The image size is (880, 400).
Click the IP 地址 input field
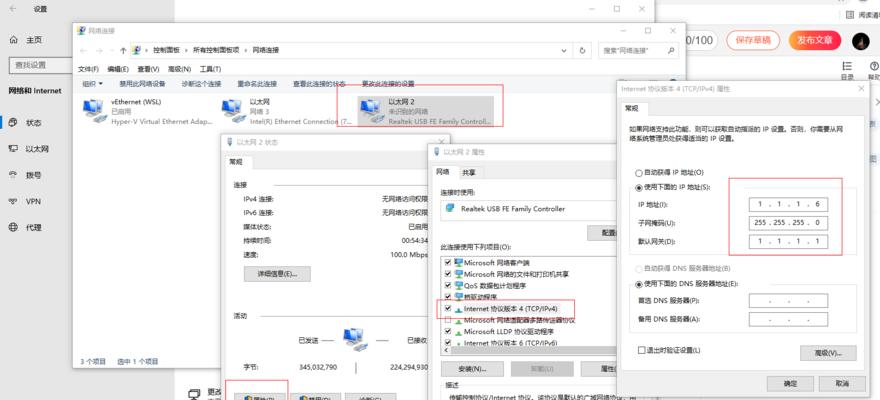coord(788,204)
